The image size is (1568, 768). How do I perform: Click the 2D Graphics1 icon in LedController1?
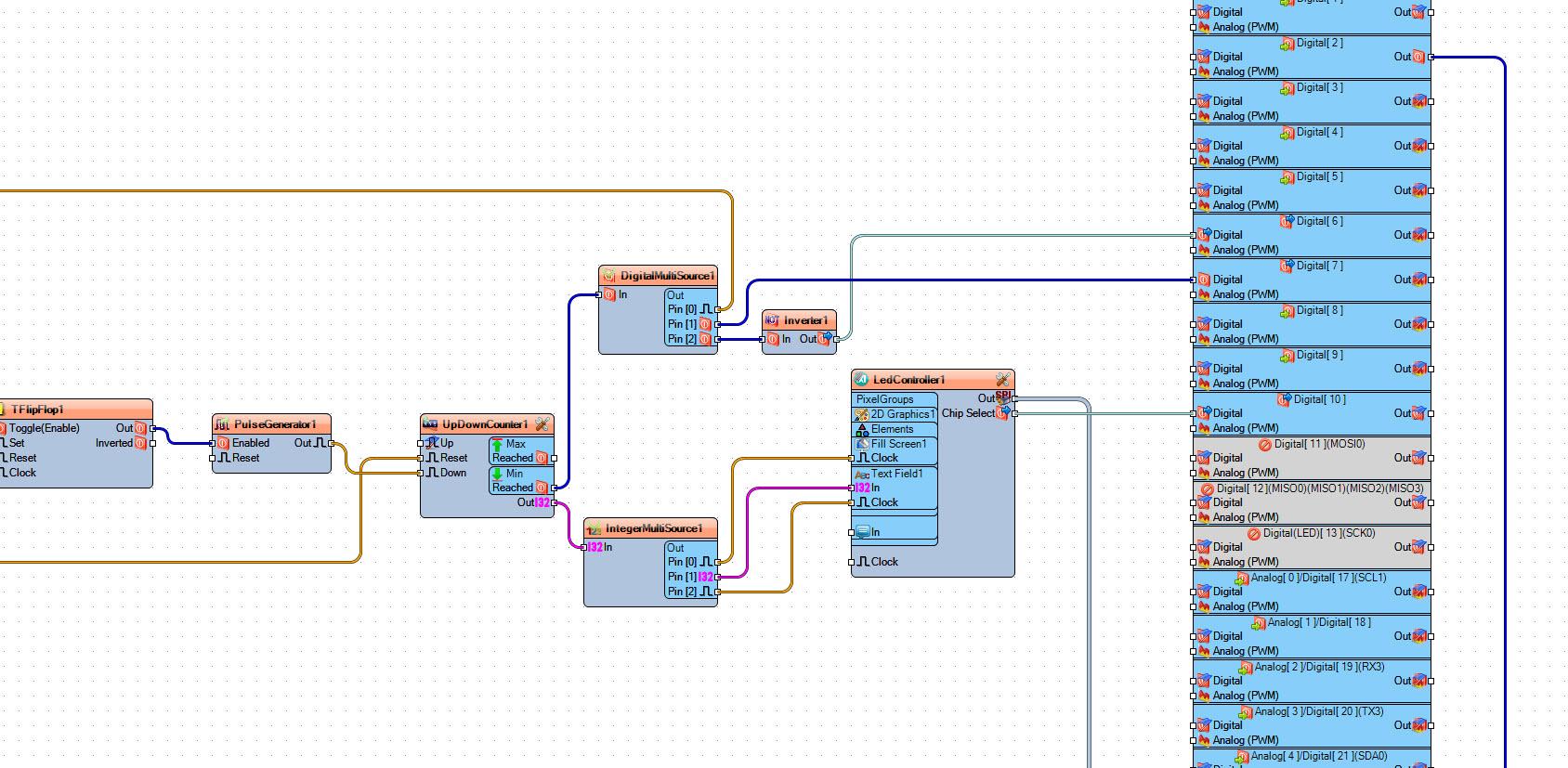click(862, 414)
